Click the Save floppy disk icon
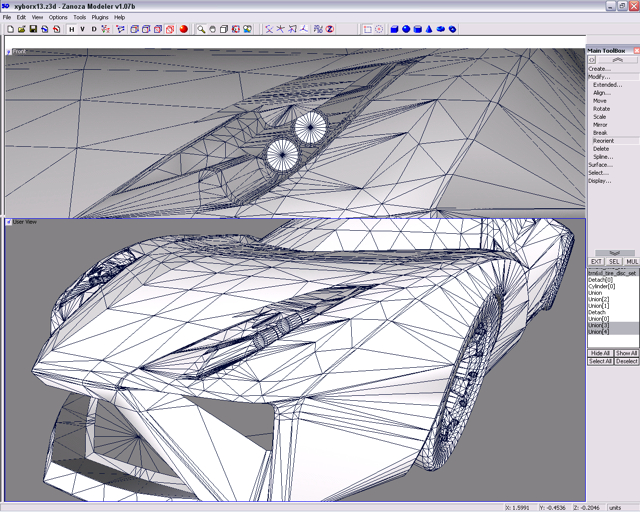The width and height of the screenshot is (640, 512). 33,29
